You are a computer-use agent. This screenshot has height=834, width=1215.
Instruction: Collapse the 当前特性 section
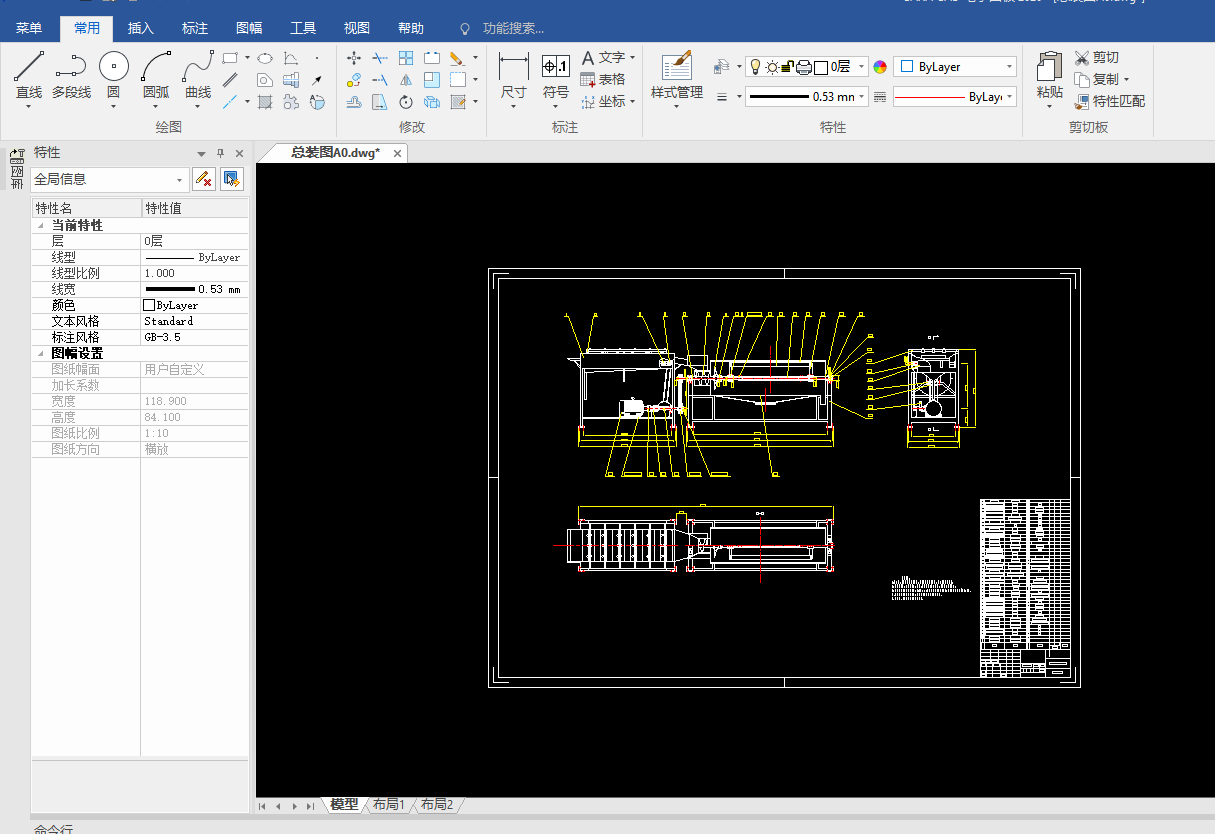coord(41,226)
